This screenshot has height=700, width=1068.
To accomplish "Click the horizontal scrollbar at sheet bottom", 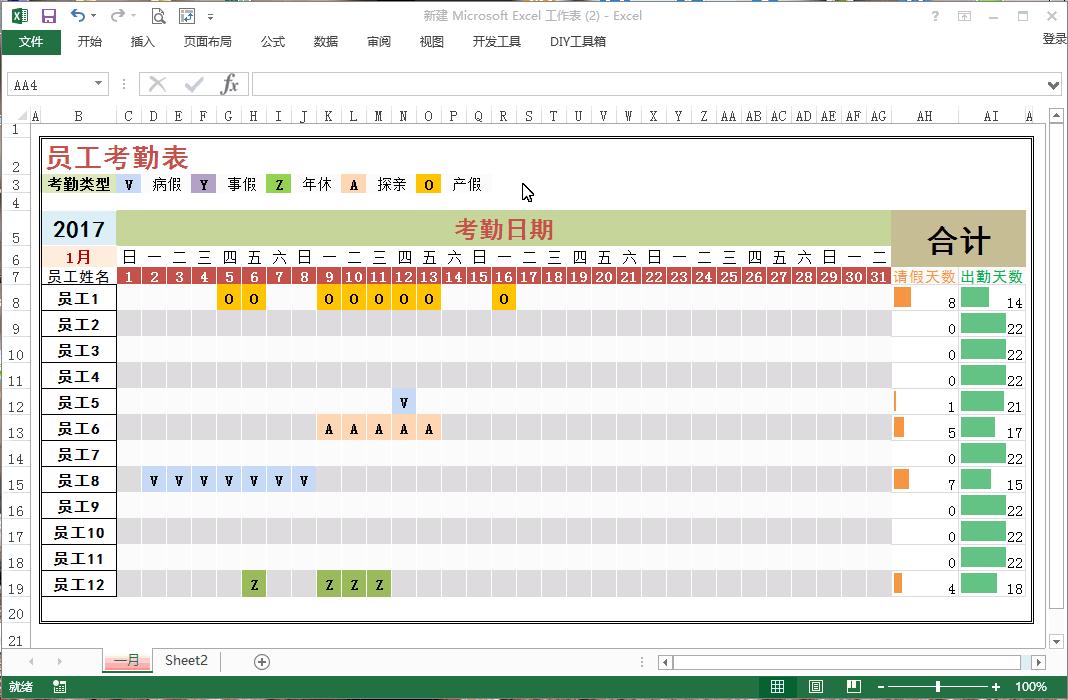I will 850,660.
